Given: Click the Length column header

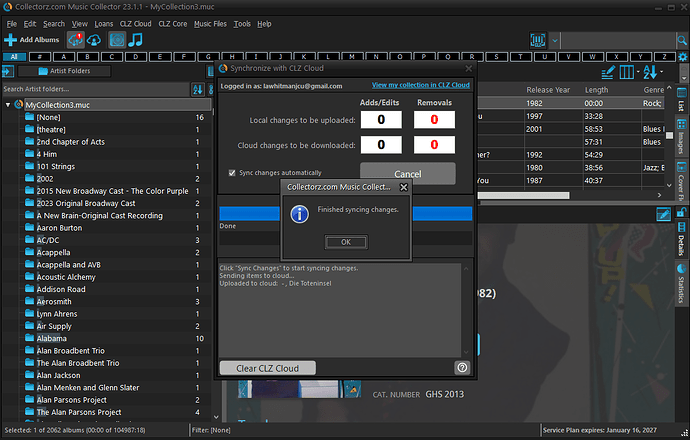Looking at the screenshot, I should pos(596,90).
